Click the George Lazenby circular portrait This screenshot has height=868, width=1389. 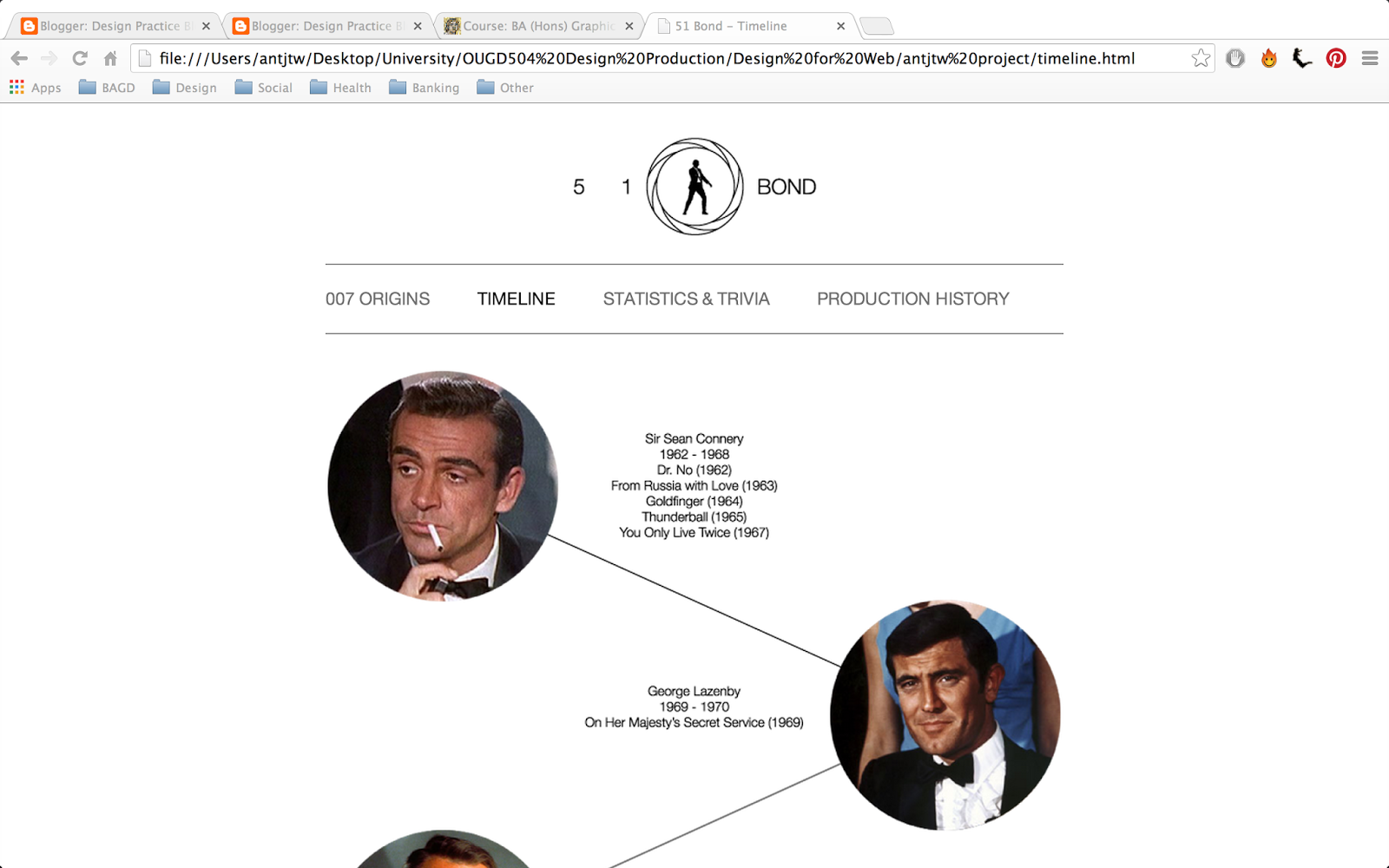click(x=945, y=715)
